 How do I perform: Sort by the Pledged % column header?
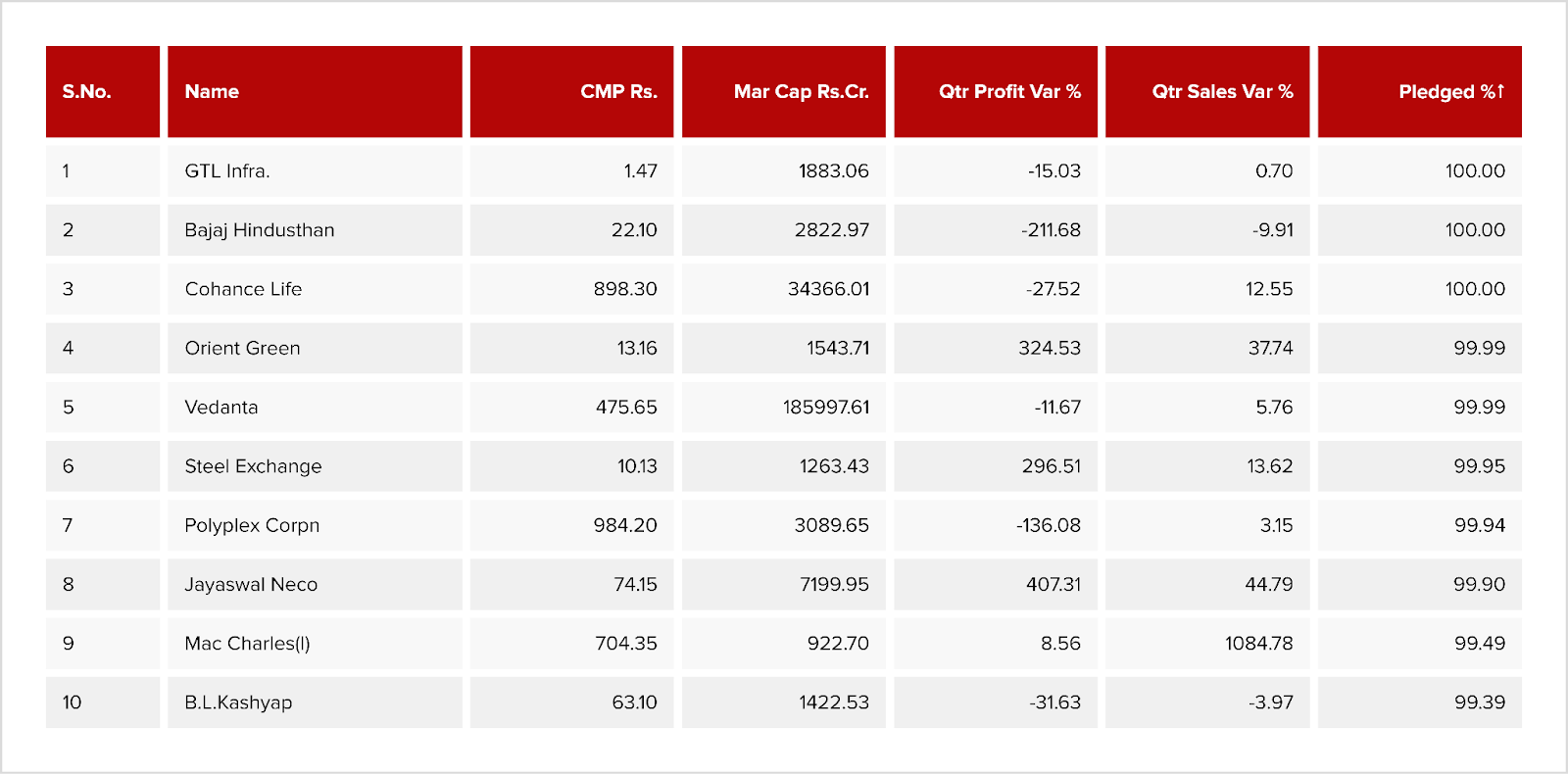pos(1450,91)
